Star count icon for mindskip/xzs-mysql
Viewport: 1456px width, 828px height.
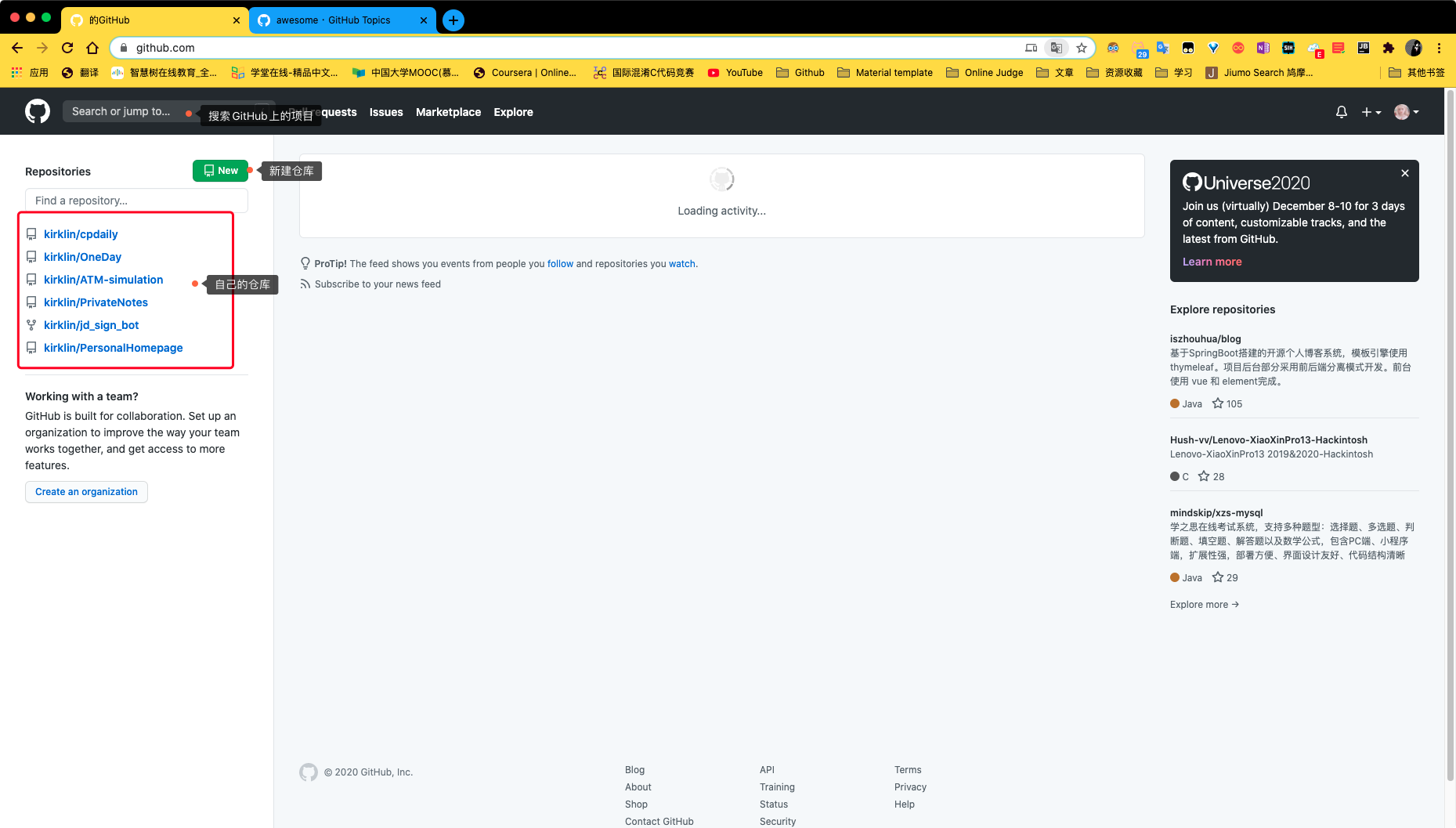(1218, 577)
